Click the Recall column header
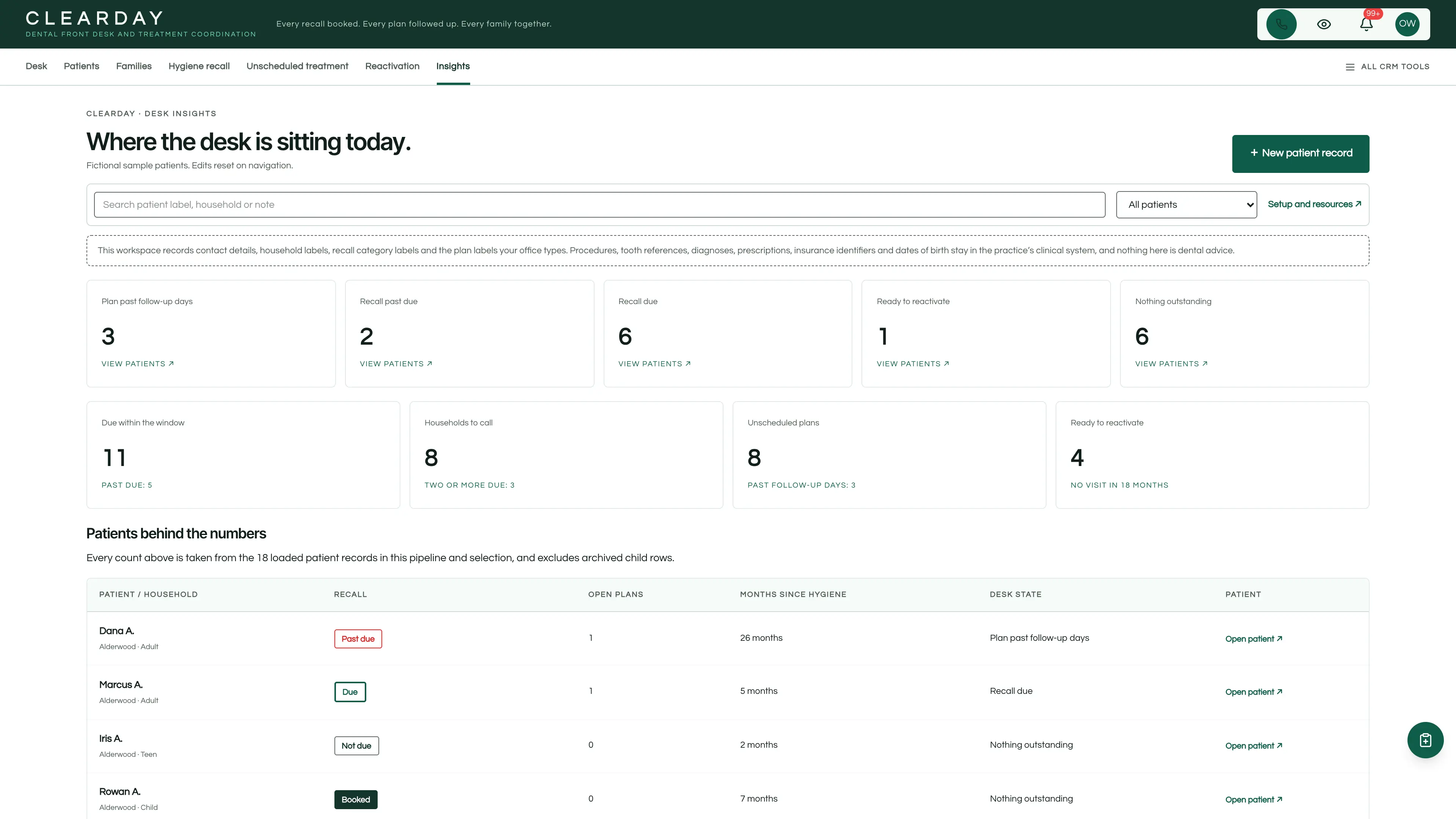 tap(350, 595)
